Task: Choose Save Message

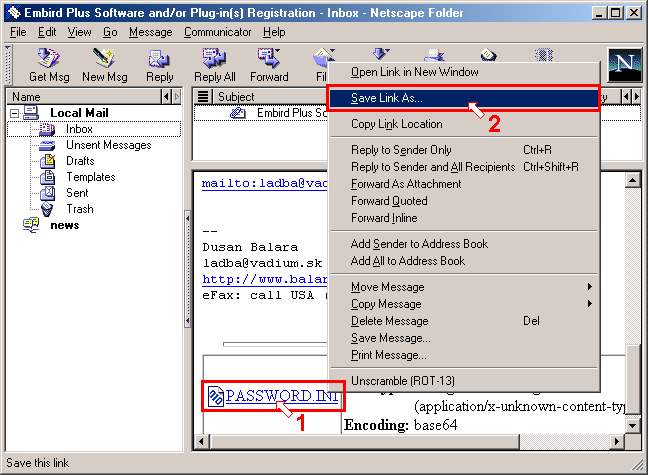Action: 465,338
